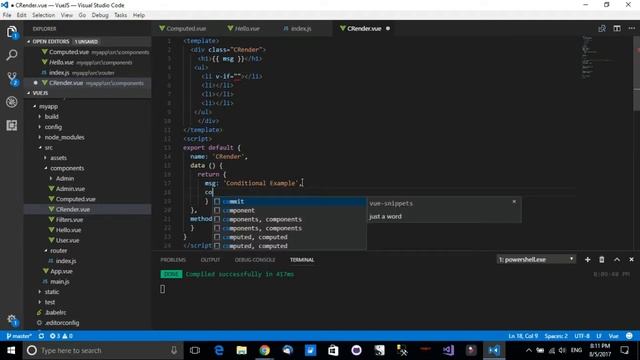Open main.js in the explorer tree
The image size is (640, 360).
pos(60,282)
